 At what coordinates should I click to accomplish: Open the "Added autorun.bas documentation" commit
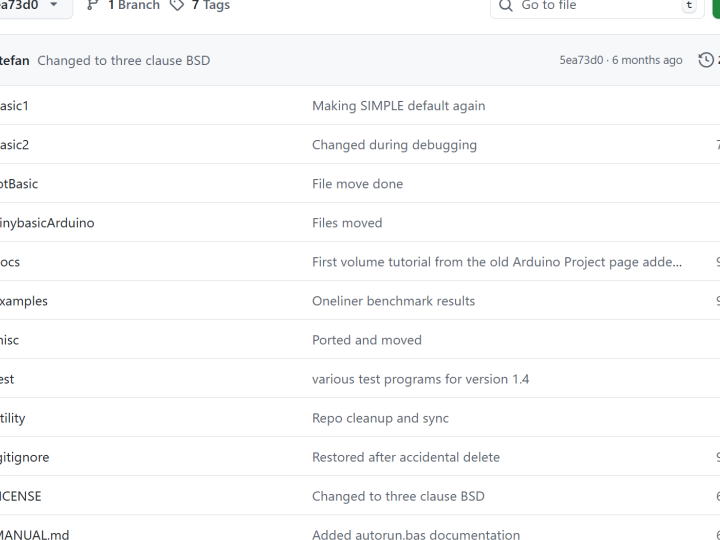[x=415, y=535]
